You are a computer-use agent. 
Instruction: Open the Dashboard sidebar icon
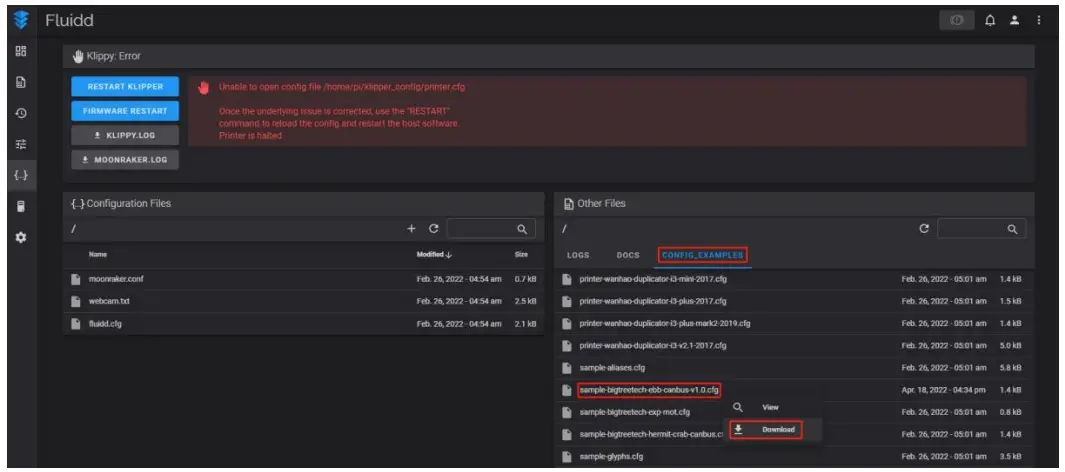click(21, 51)
